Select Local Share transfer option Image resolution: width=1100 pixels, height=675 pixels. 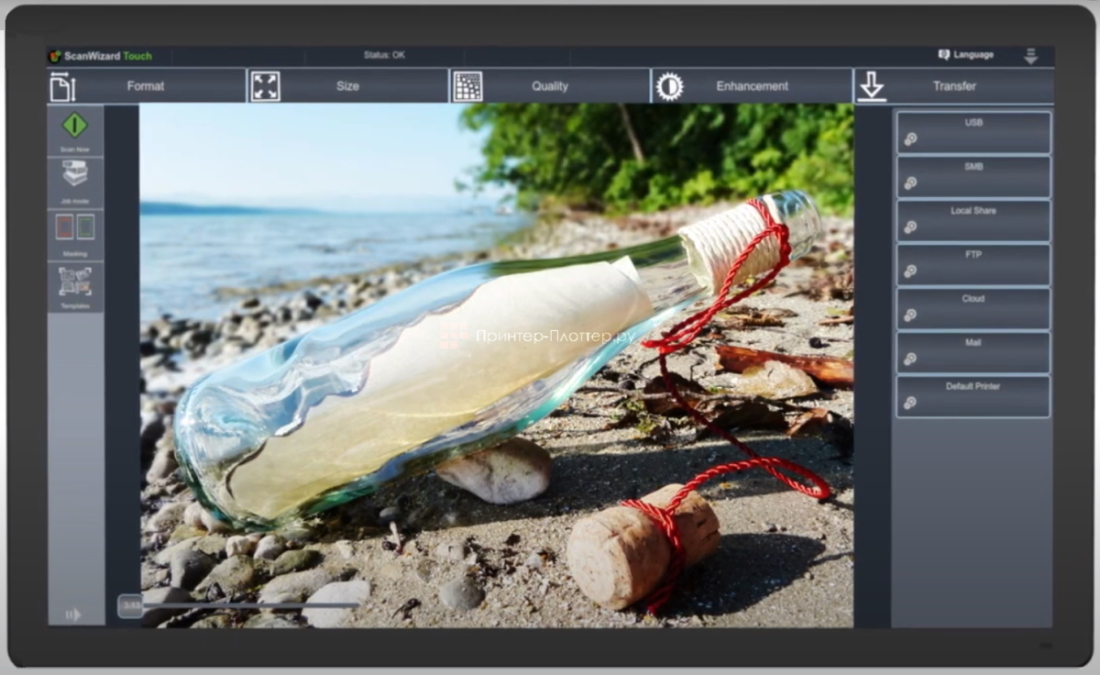[x=973, y=220]
